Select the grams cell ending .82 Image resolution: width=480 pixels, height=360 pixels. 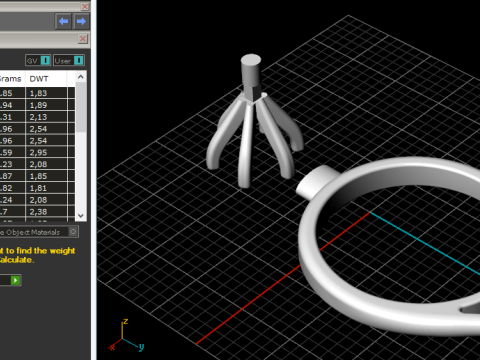pyautogui.click(x=12, y=188)
